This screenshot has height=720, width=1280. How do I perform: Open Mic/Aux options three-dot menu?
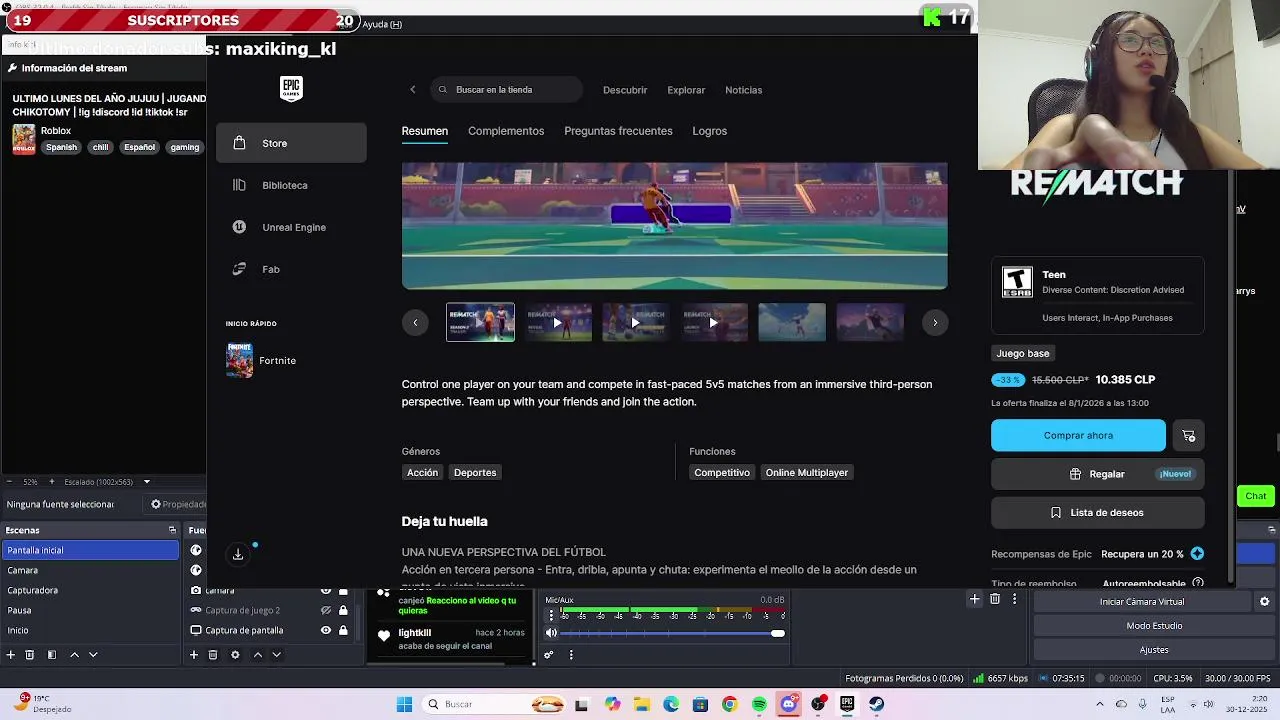[551, 615]
